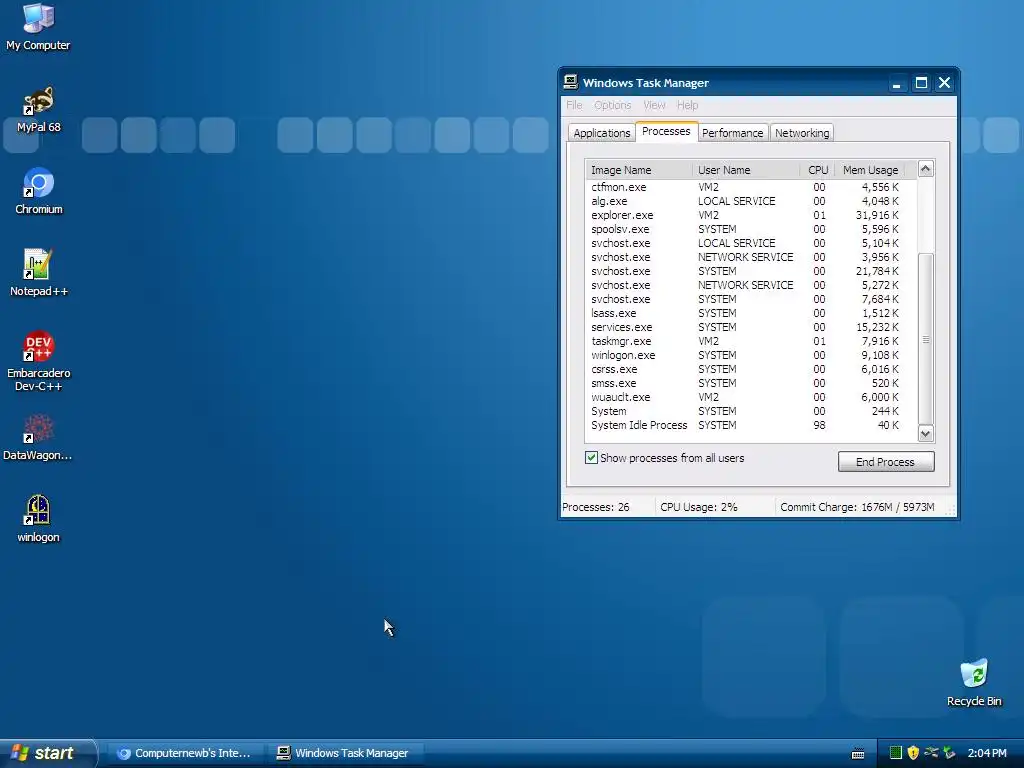Sort processes by User Name column
Viewport: 1024px width, 768px height.
click(x=746, y=170)
